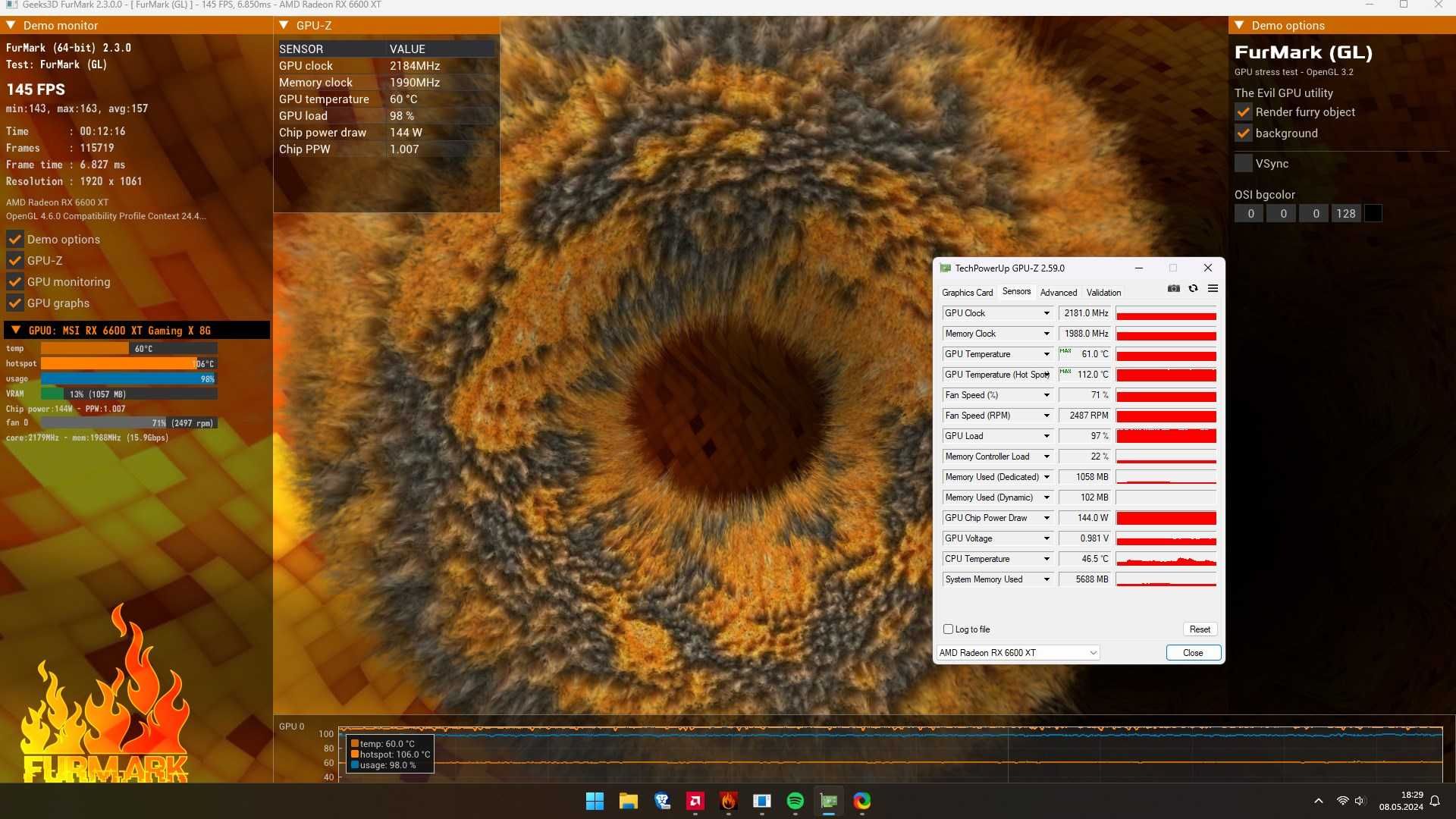Viewport: 1456px width, 819px height.
Task: Click the temp bar in GPU0 monitor
Action: pos(129,349)
